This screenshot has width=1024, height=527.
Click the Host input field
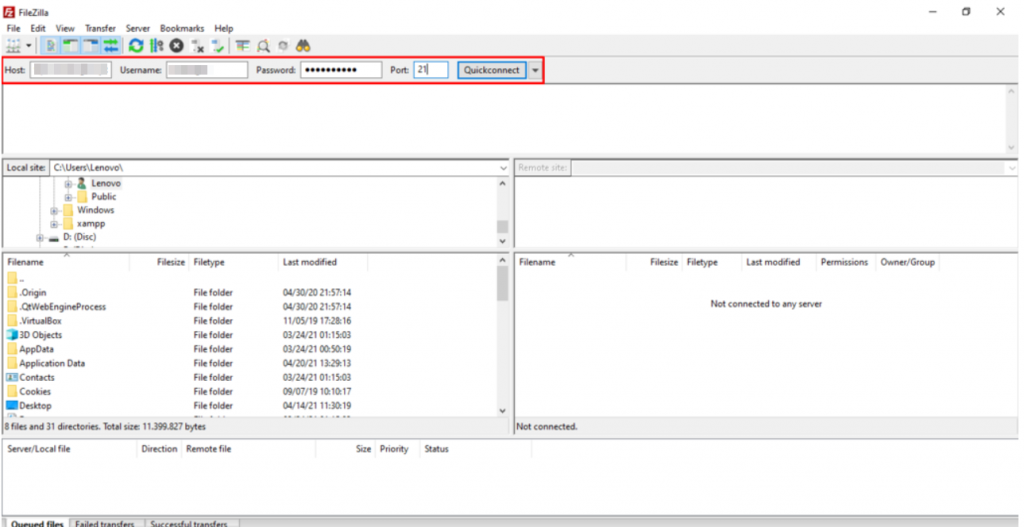(x=71, y=70)
